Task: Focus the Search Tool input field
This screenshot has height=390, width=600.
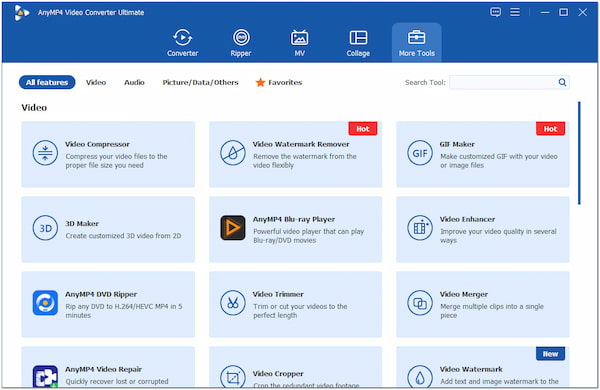Action: click(x=504, y=82)
